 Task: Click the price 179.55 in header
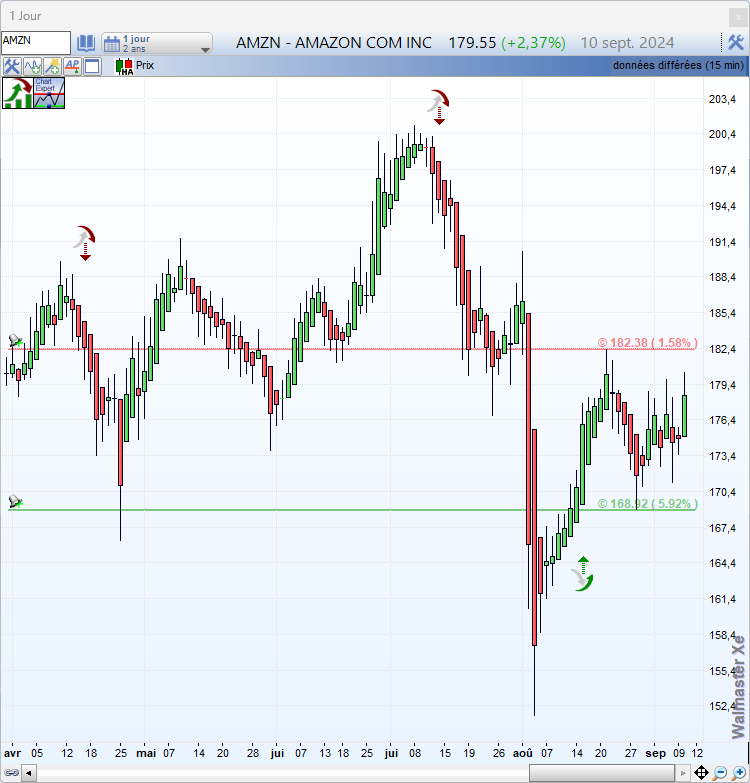coord(472,43)
